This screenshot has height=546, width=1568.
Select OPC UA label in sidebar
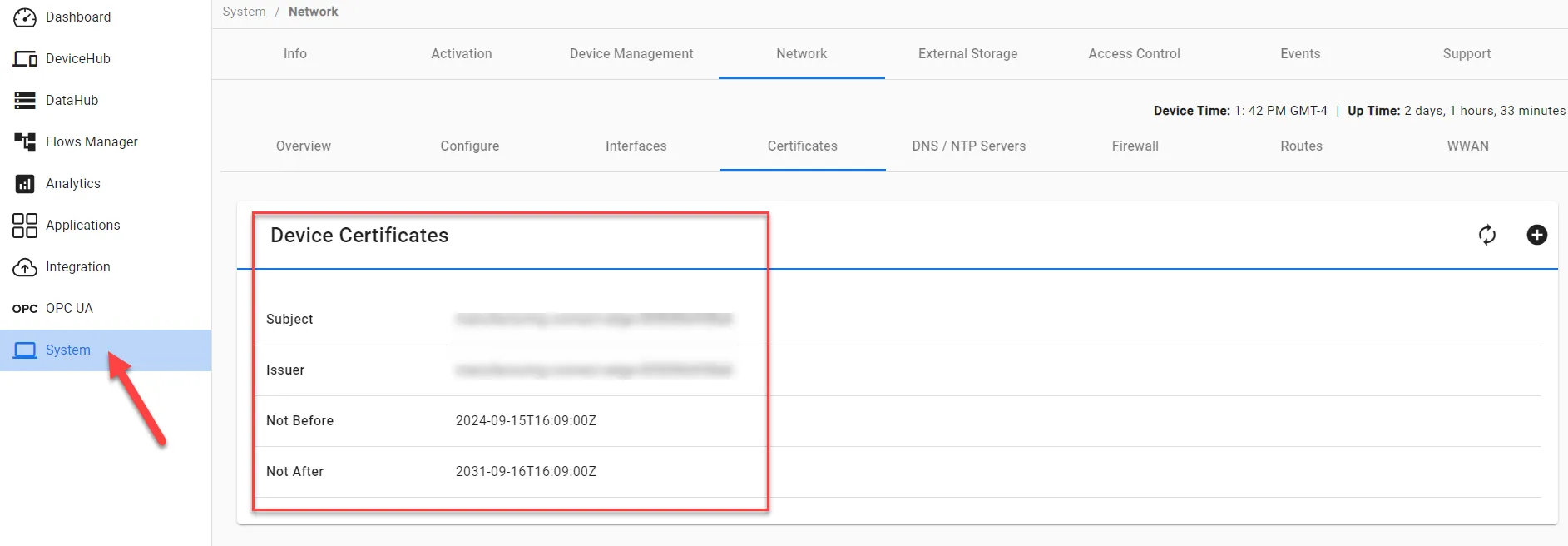click(x=69, y=309)
